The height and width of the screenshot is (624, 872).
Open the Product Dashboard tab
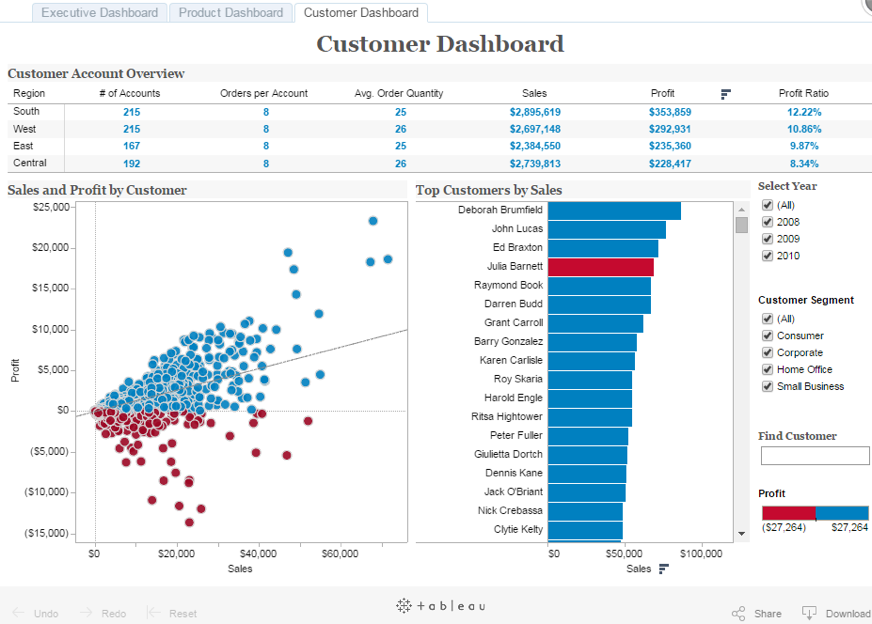coord(231,13)
